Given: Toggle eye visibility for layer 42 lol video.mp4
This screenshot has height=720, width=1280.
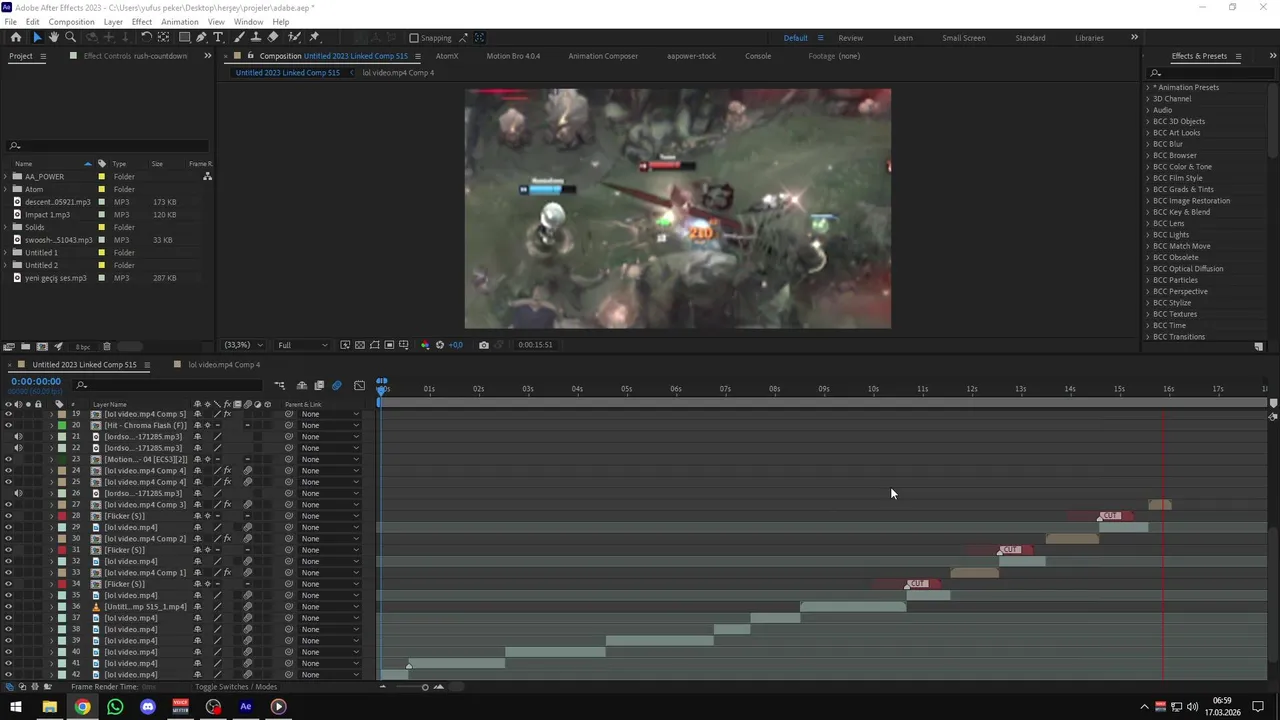Looking at the screenshot, I should click(9, 675).
